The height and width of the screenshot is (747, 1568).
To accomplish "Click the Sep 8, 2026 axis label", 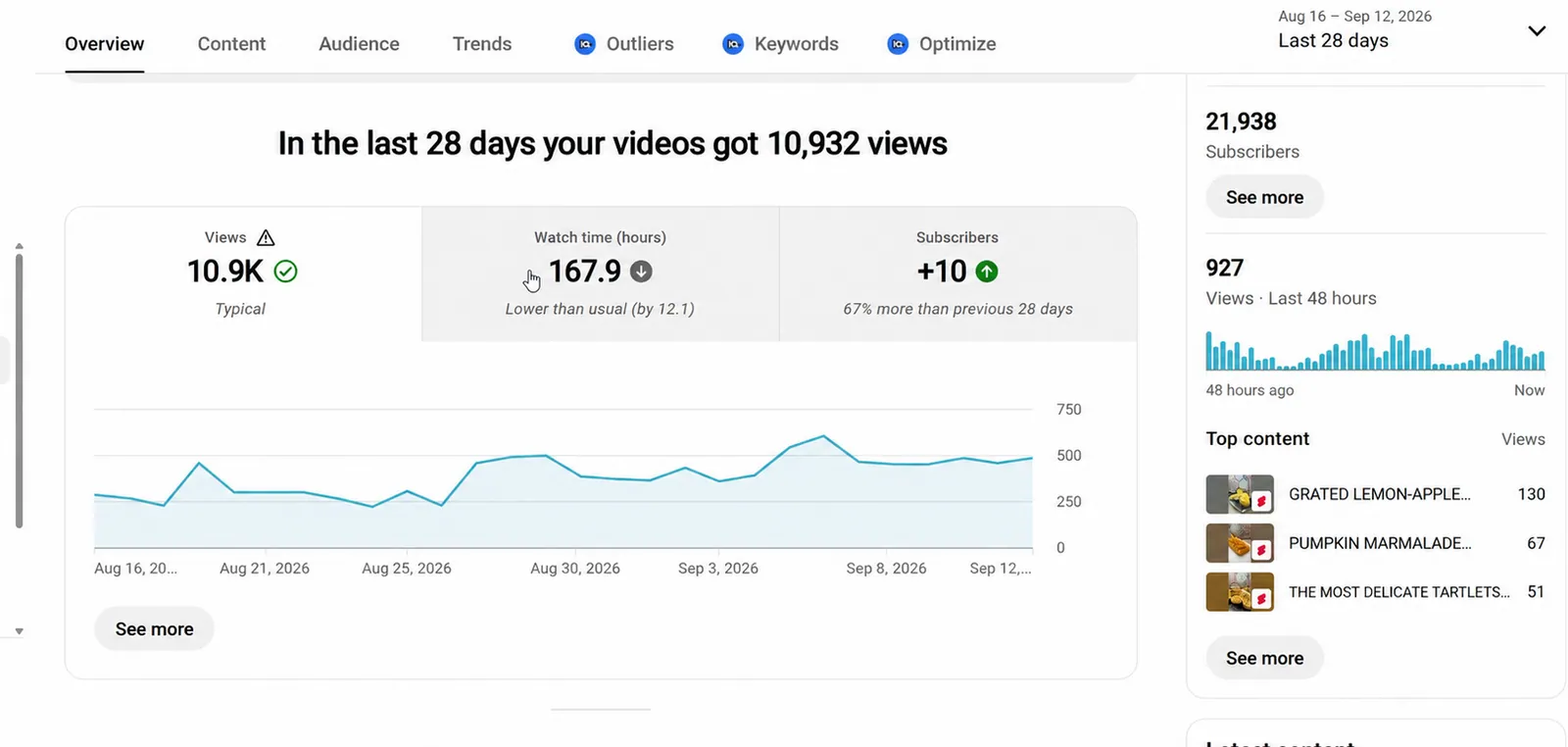I will coord(886,569).
